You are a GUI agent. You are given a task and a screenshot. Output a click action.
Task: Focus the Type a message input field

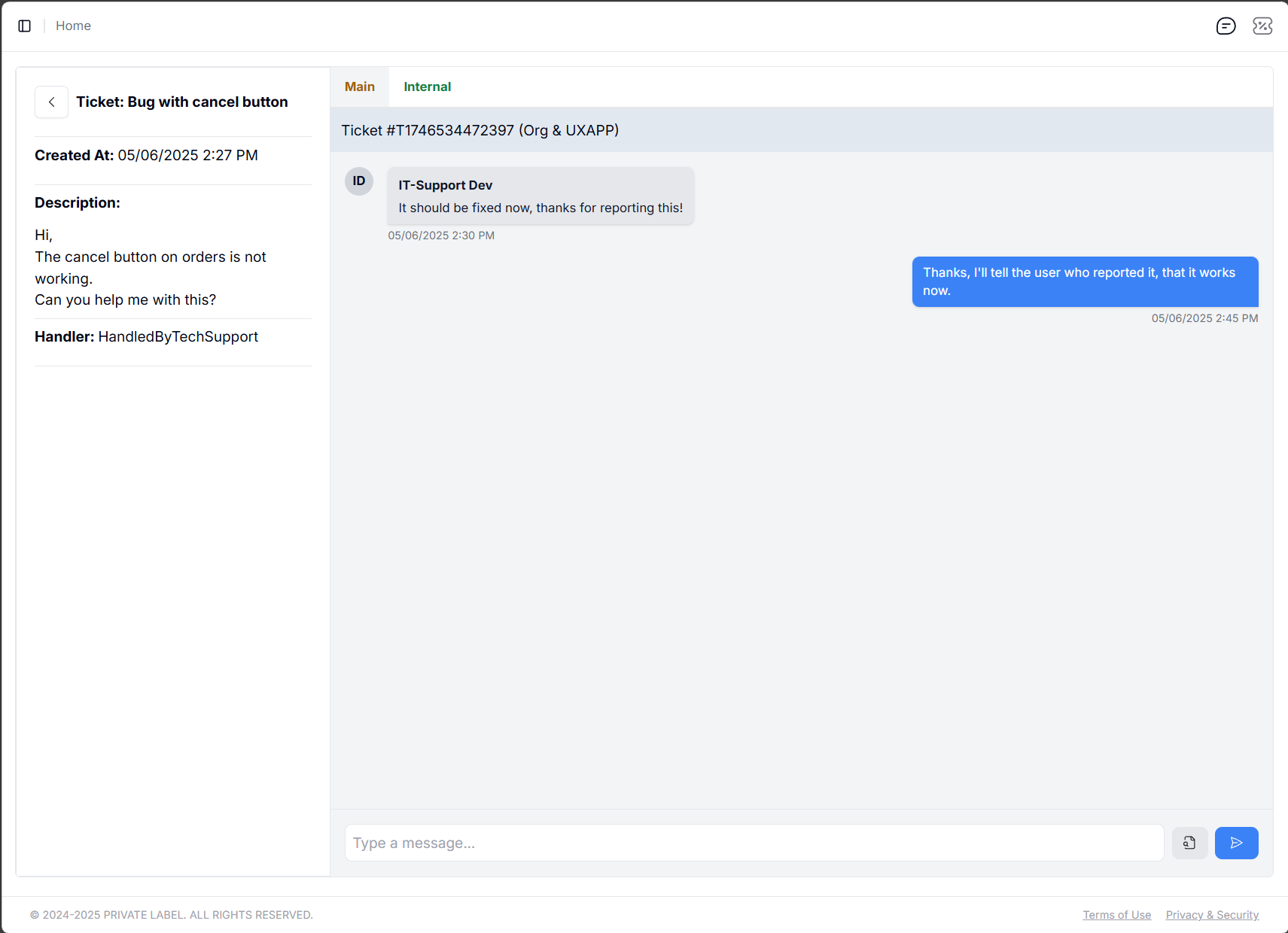coord(754,843)
